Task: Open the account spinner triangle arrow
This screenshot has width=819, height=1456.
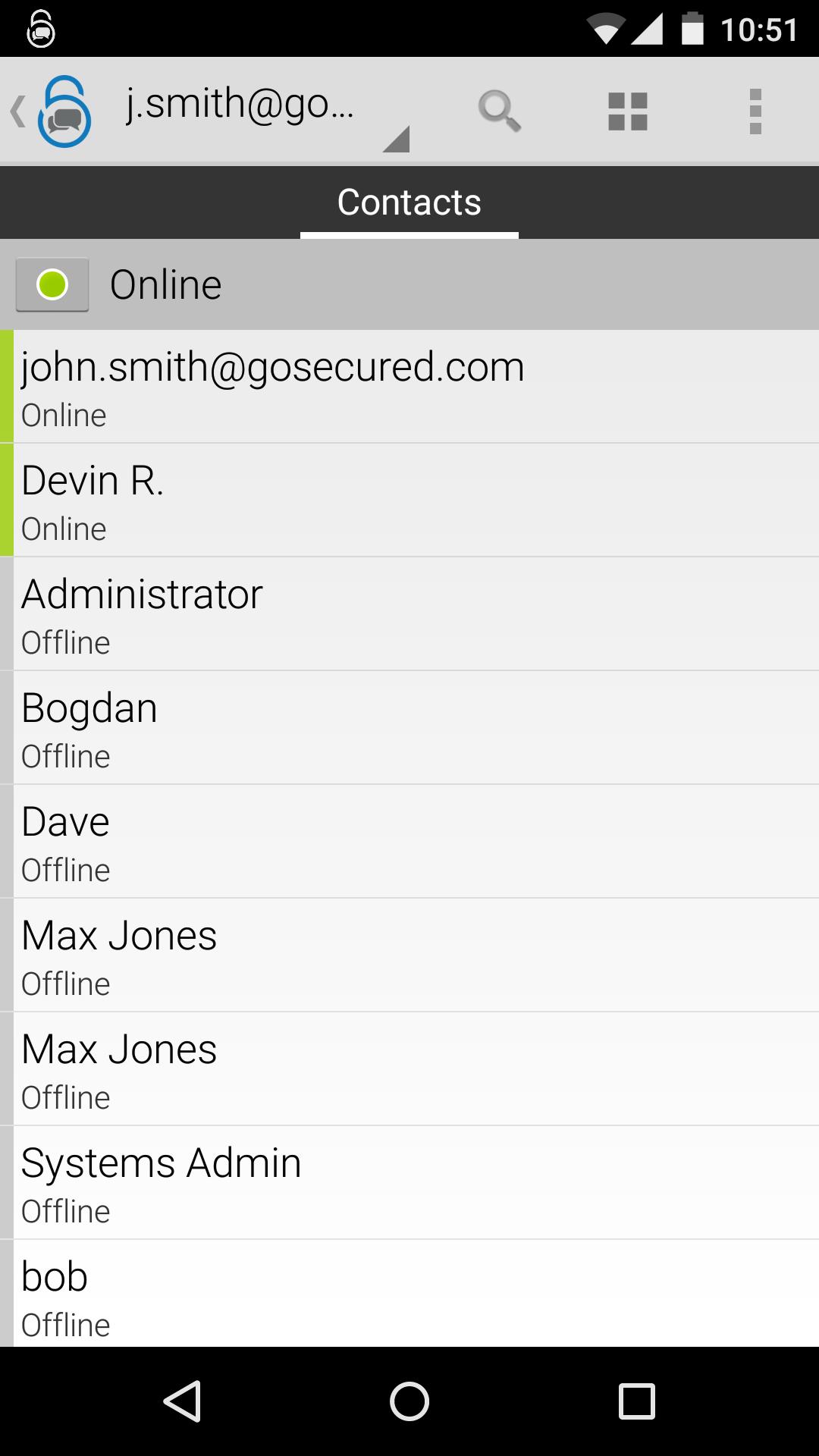Action: [x=396, y=140]
